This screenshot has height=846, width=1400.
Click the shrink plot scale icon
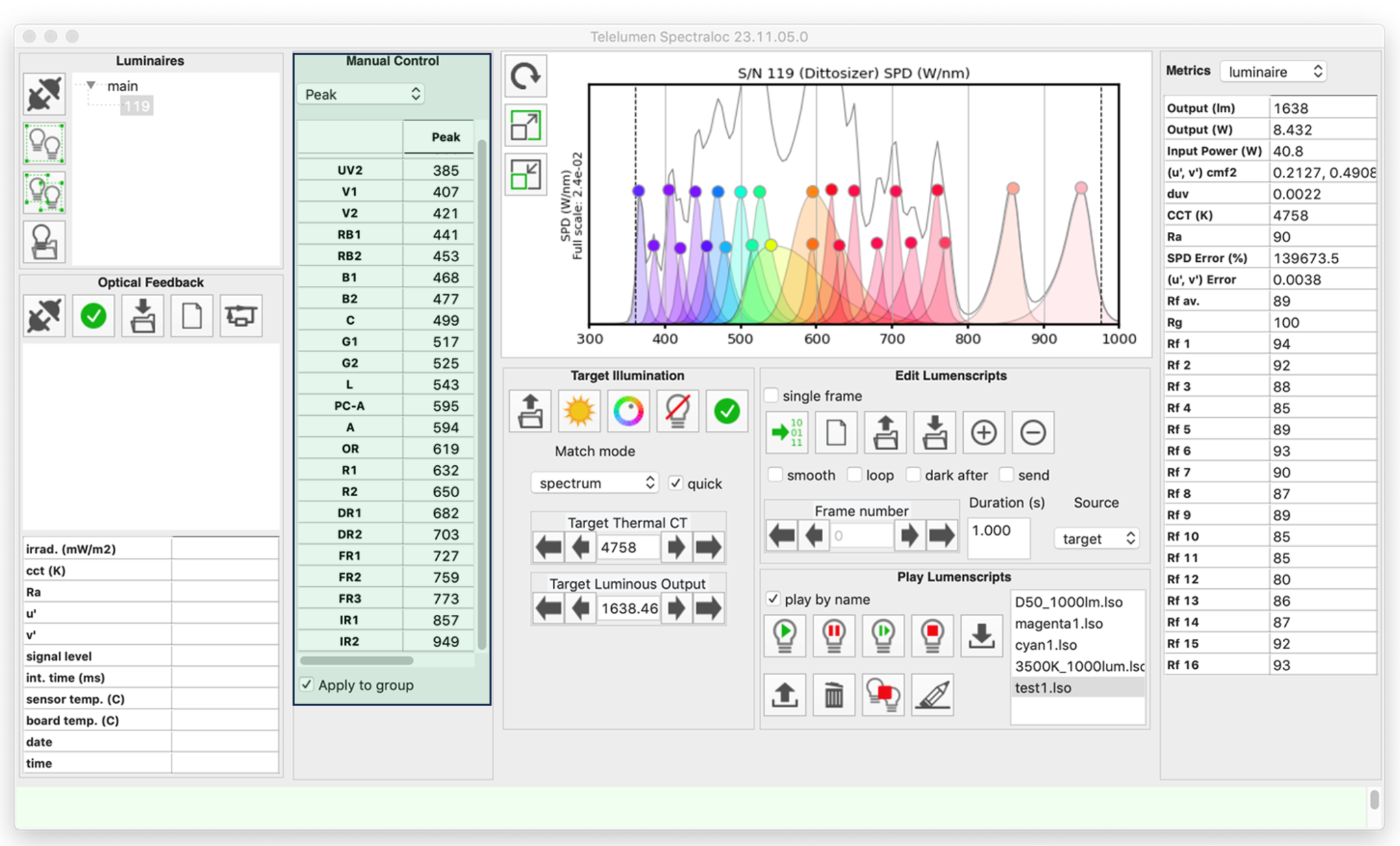tap(525, 175)
